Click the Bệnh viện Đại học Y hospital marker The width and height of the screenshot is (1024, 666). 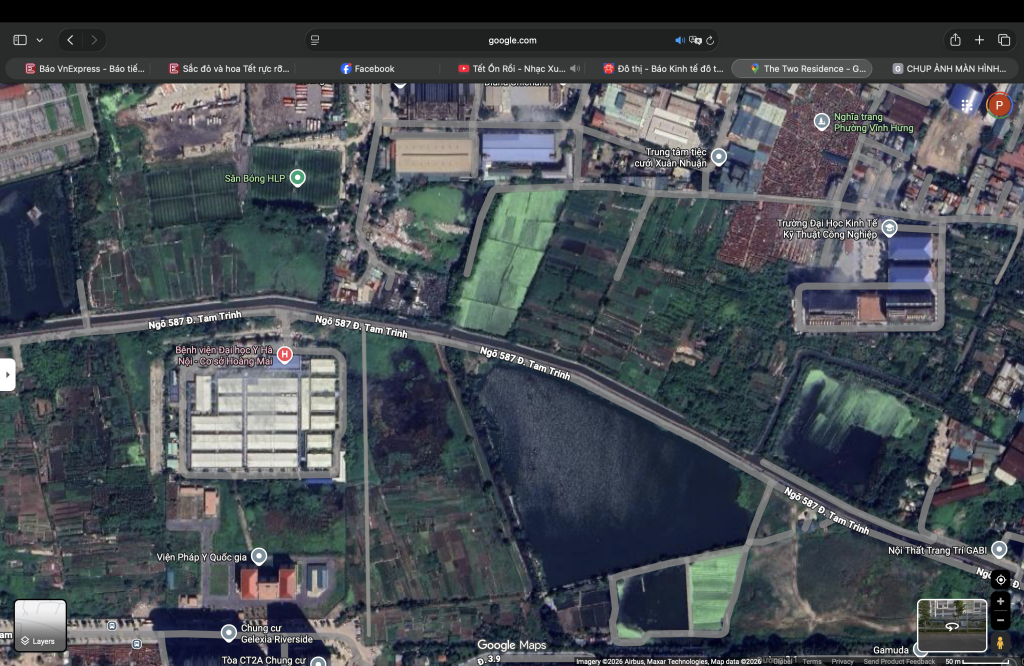pyautogui.click(x=285, y=355)
